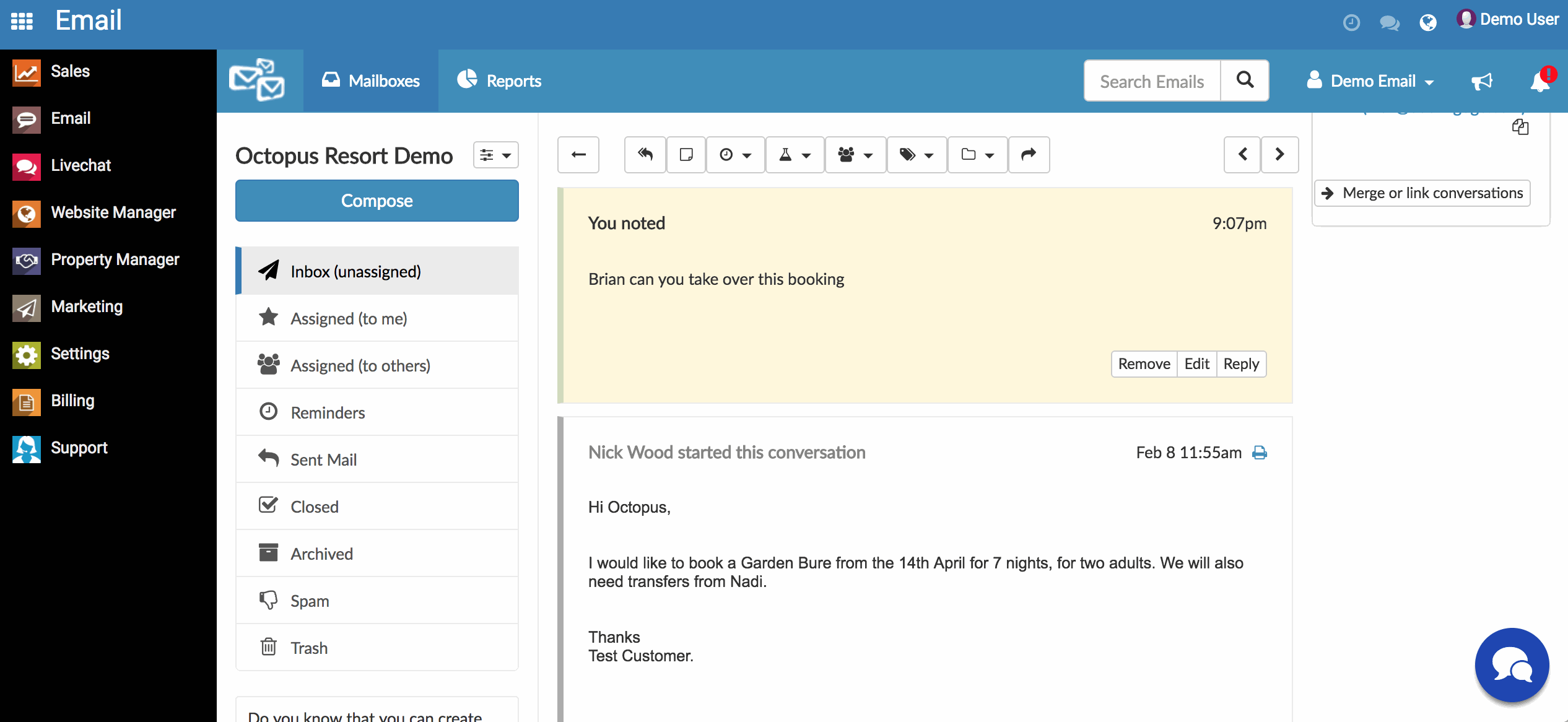Click the Search Emails input field
The height and width of the screenshot is (722, 1568).
[x=1152, y=81]
